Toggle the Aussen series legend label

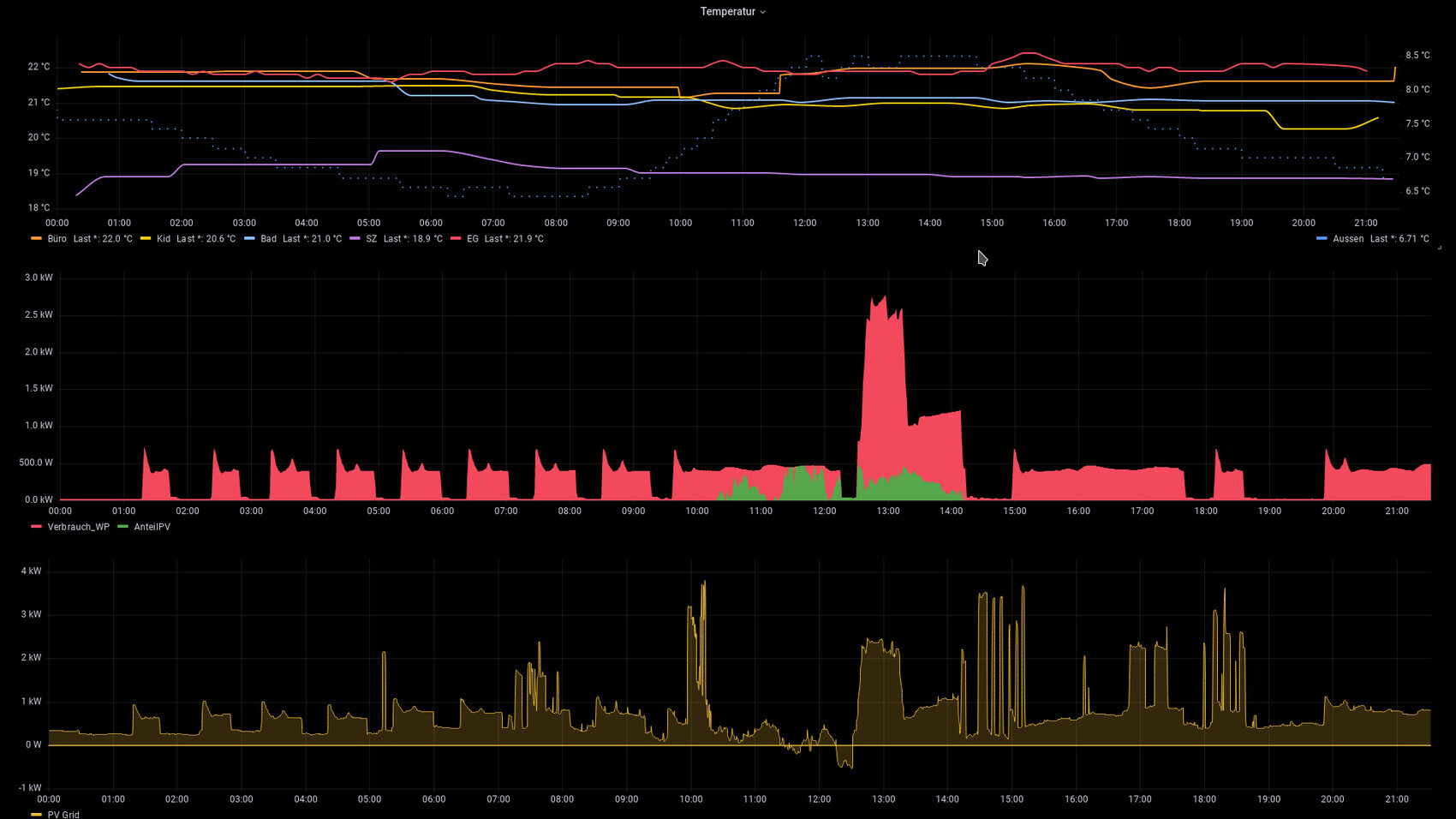click(x=1348, y=239)
